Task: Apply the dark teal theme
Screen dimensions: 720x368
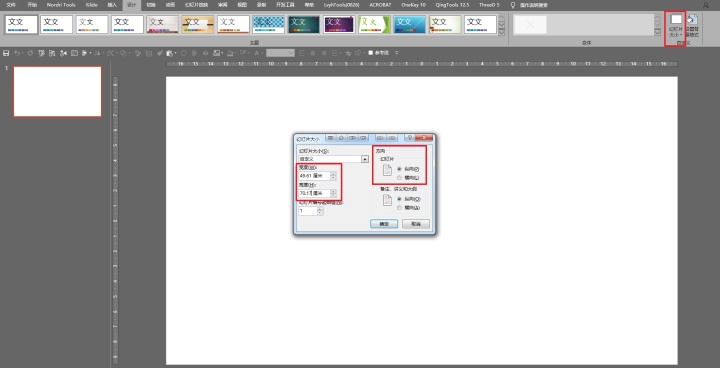Action: [304, 24]
